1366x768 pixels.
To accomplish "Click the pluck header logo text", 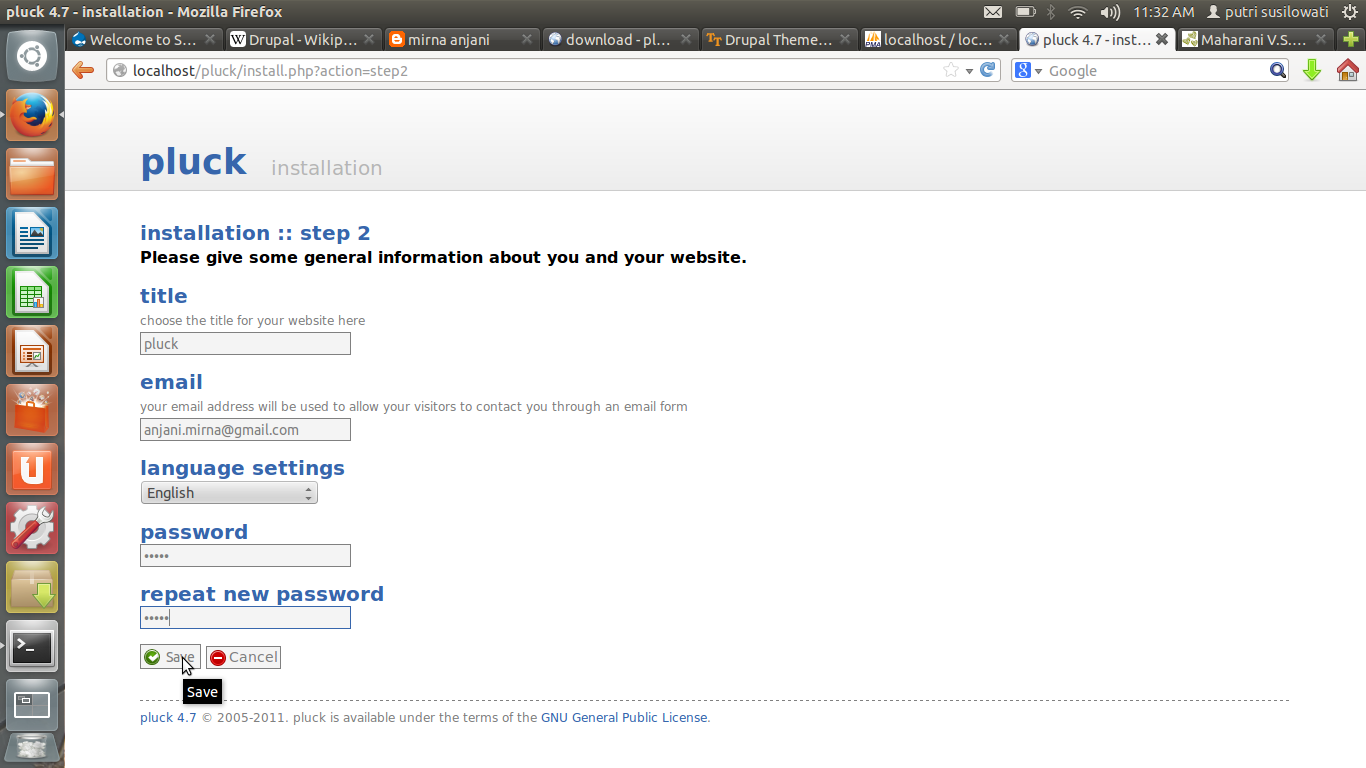I will pos(194,161).
